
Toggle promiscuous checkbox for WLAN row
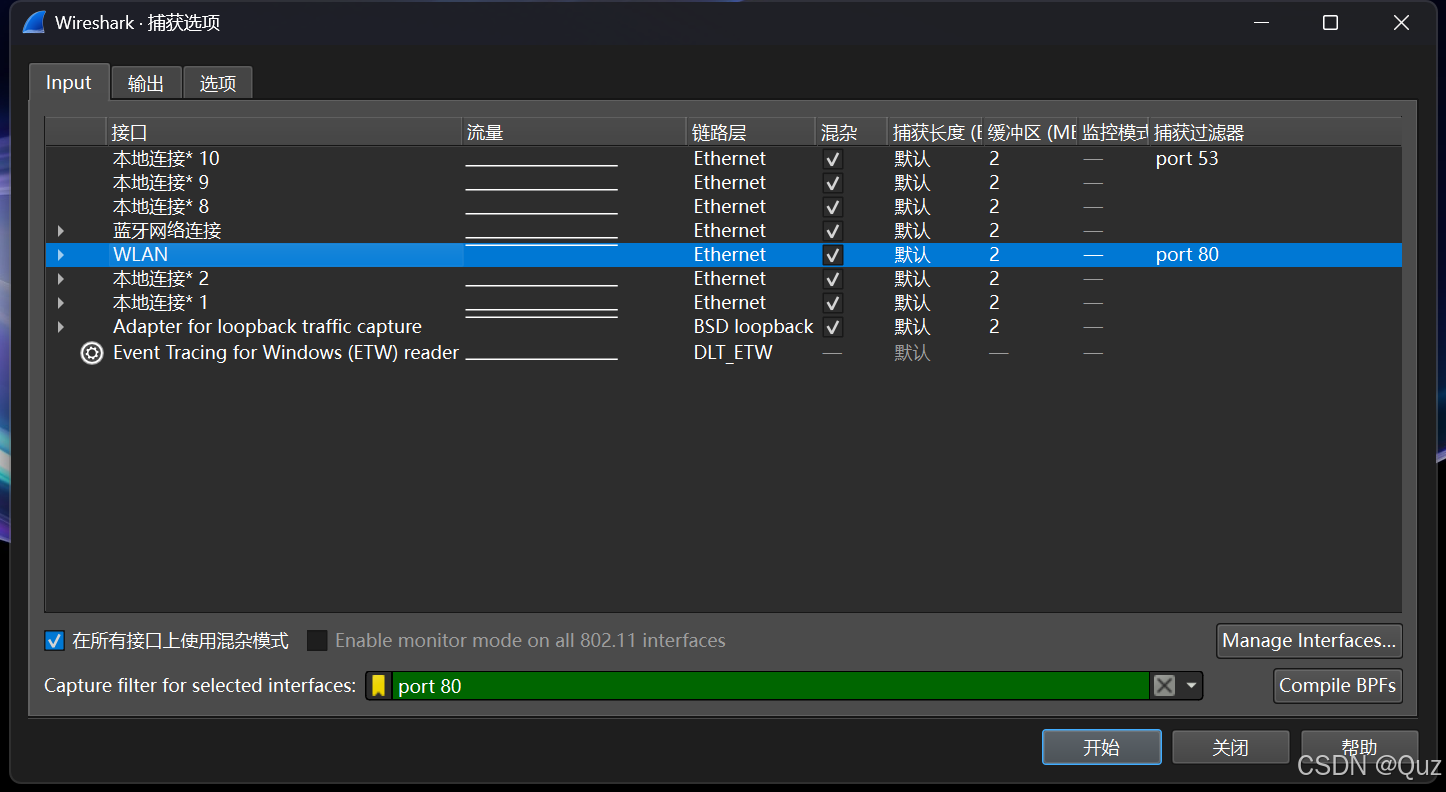(833, 255)
